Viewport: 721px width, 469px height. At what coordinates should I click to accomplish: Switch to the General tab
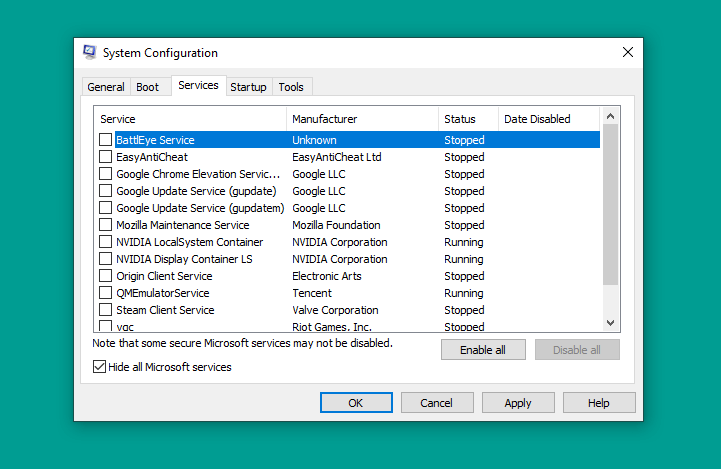pos(106,87)
